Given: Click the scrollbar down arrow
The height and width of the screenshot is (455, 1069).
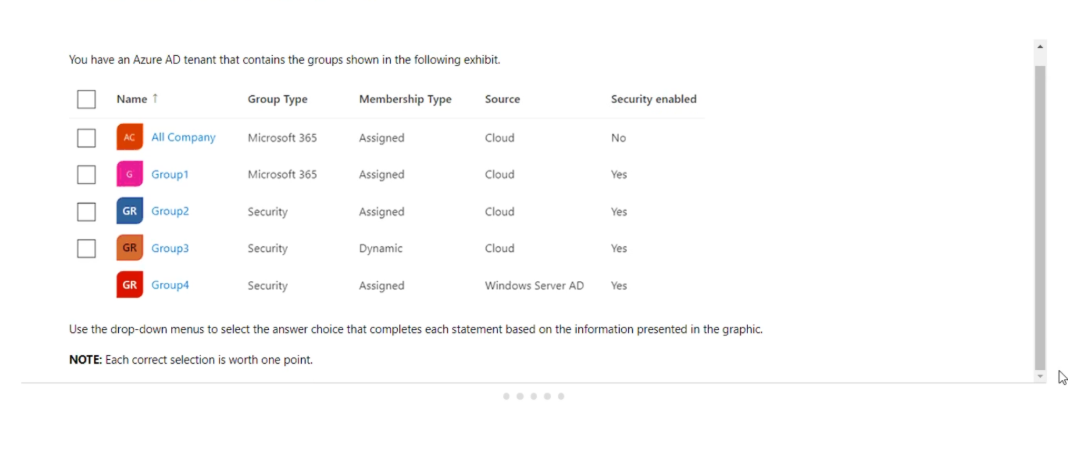Looking at the screenshot, I should pyautogui.click(x=1040, y=376).
